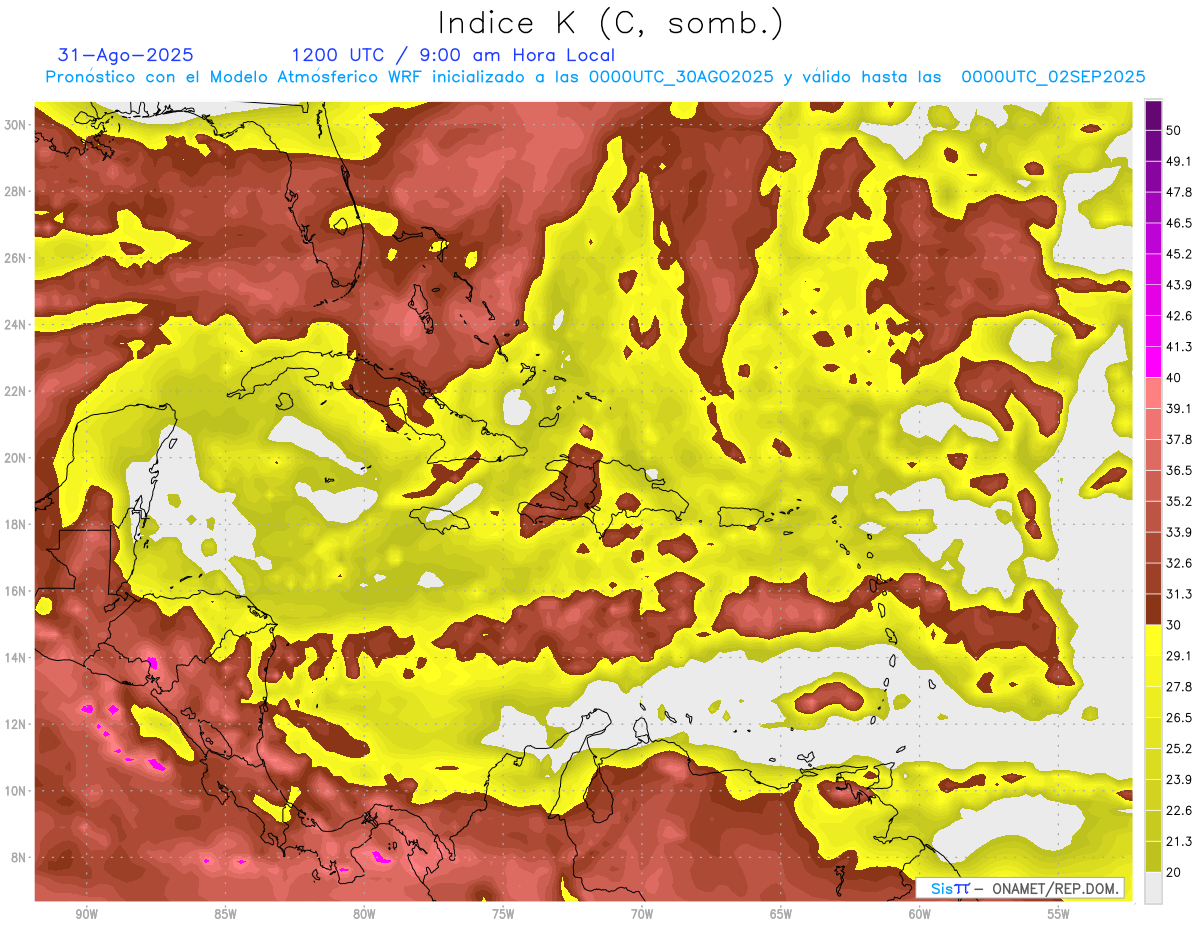Click the legend value '20'
This screenshot has height=927, width=1200.
(x=1174, y=873)
